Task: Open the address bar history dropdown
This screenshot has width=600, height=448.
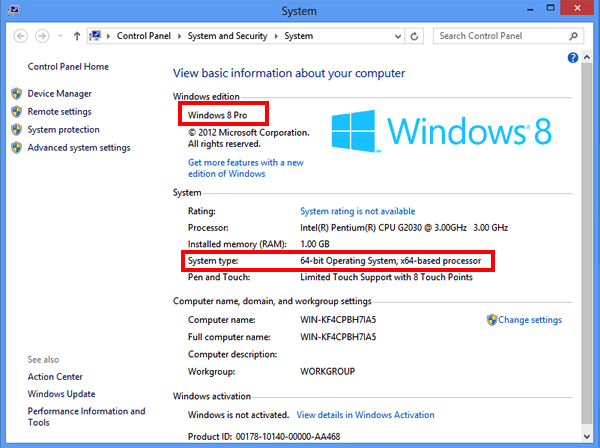Action: pyautogui.click(x=398, y=36)
